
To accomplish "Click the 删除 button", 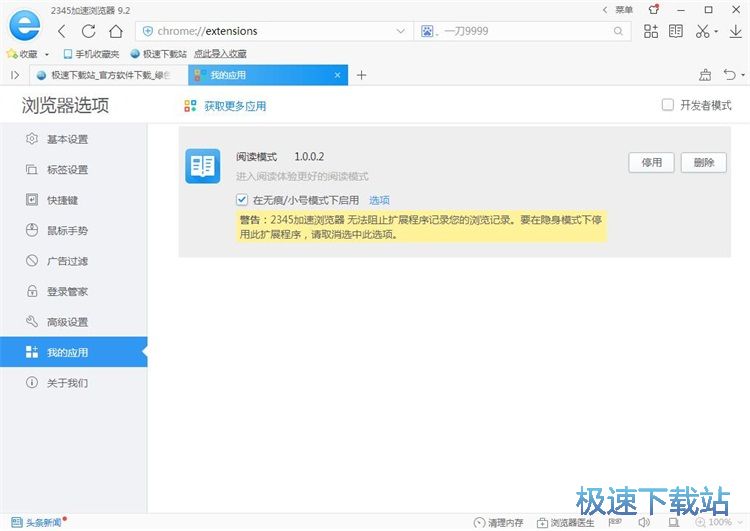I will 704,163.
